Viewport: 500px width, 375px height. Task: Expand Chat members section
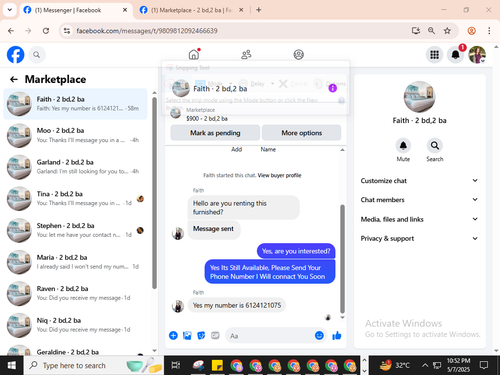point(419,200)
